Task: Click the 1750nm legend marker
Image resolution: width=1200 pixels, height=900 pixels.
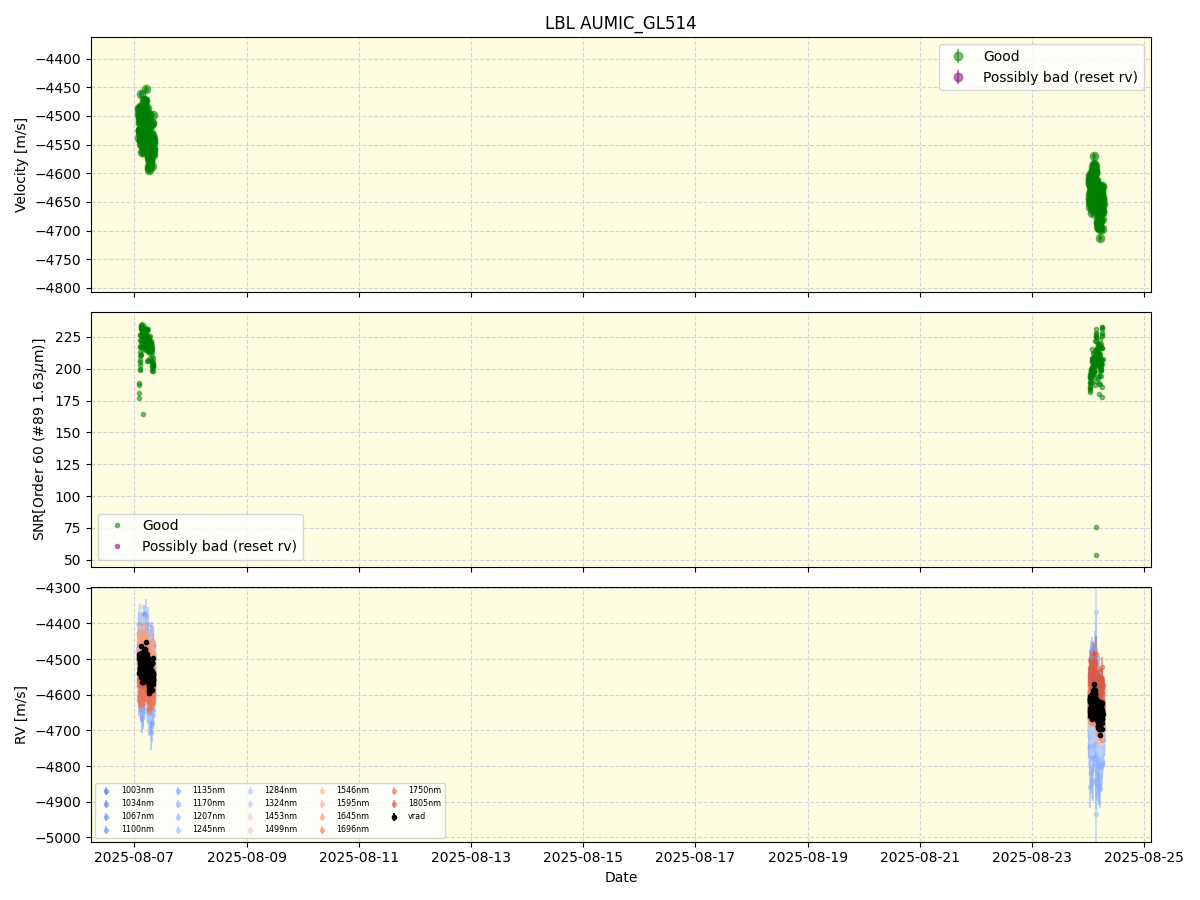Action: 394,790
